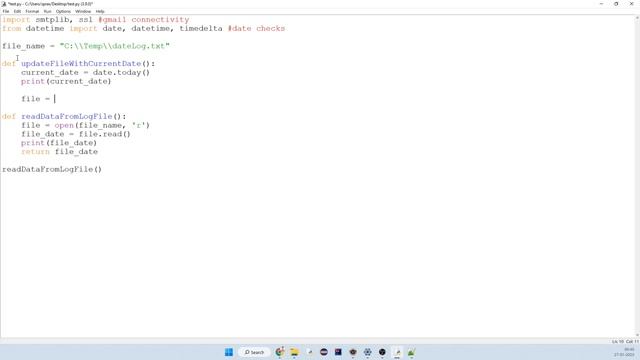
Task: Open the File menu
Action: point(6,11)
